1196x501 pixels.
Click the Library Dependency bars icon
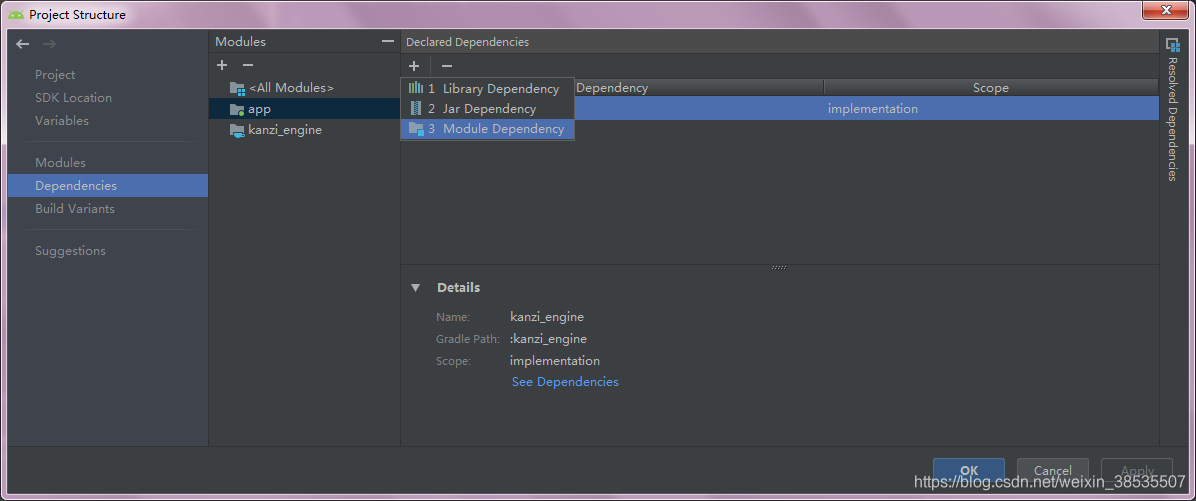coord(416,88)
